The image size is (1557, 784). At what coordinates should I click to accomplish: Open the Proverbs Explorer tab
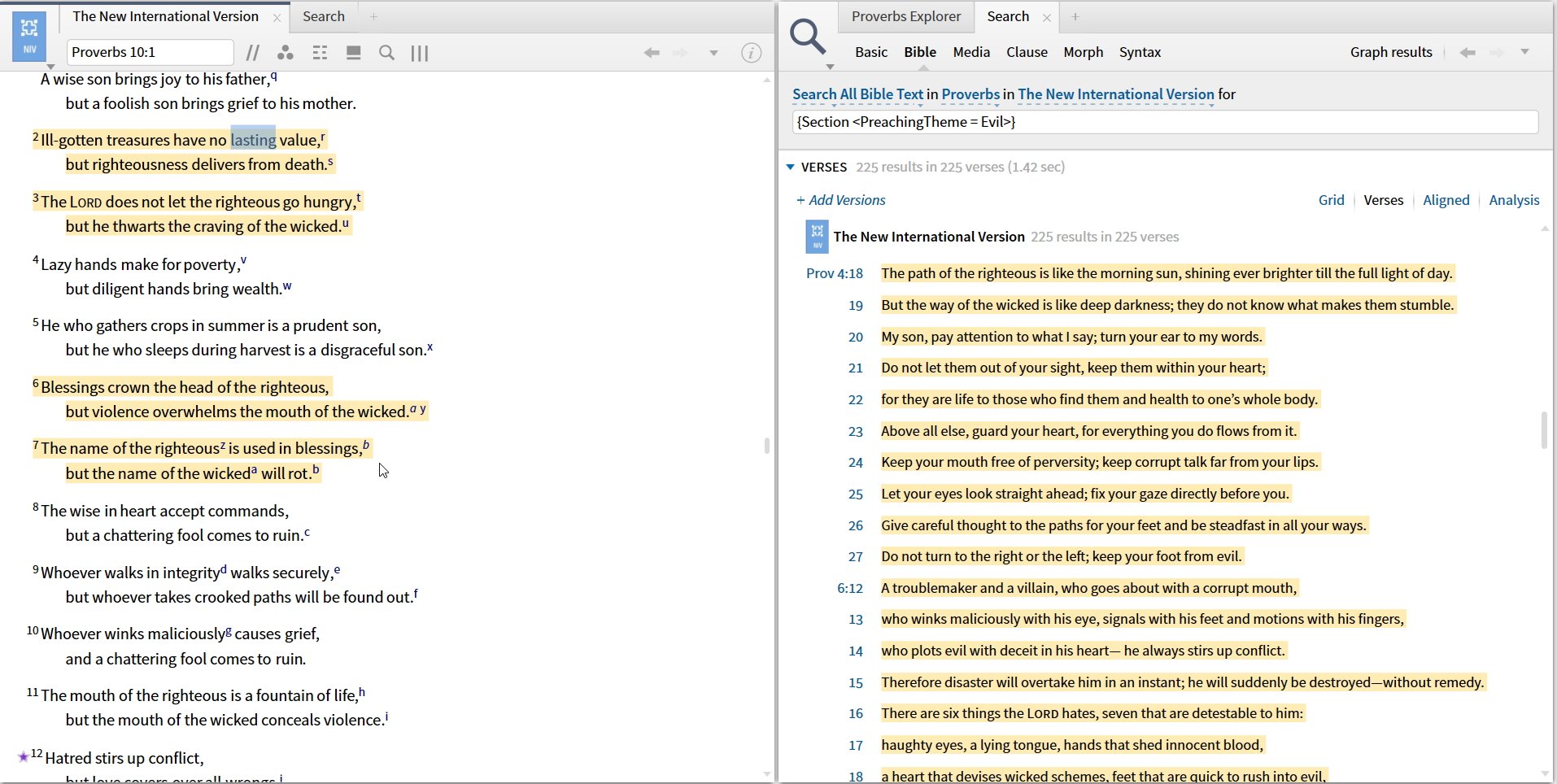click(x=906, y=16)
